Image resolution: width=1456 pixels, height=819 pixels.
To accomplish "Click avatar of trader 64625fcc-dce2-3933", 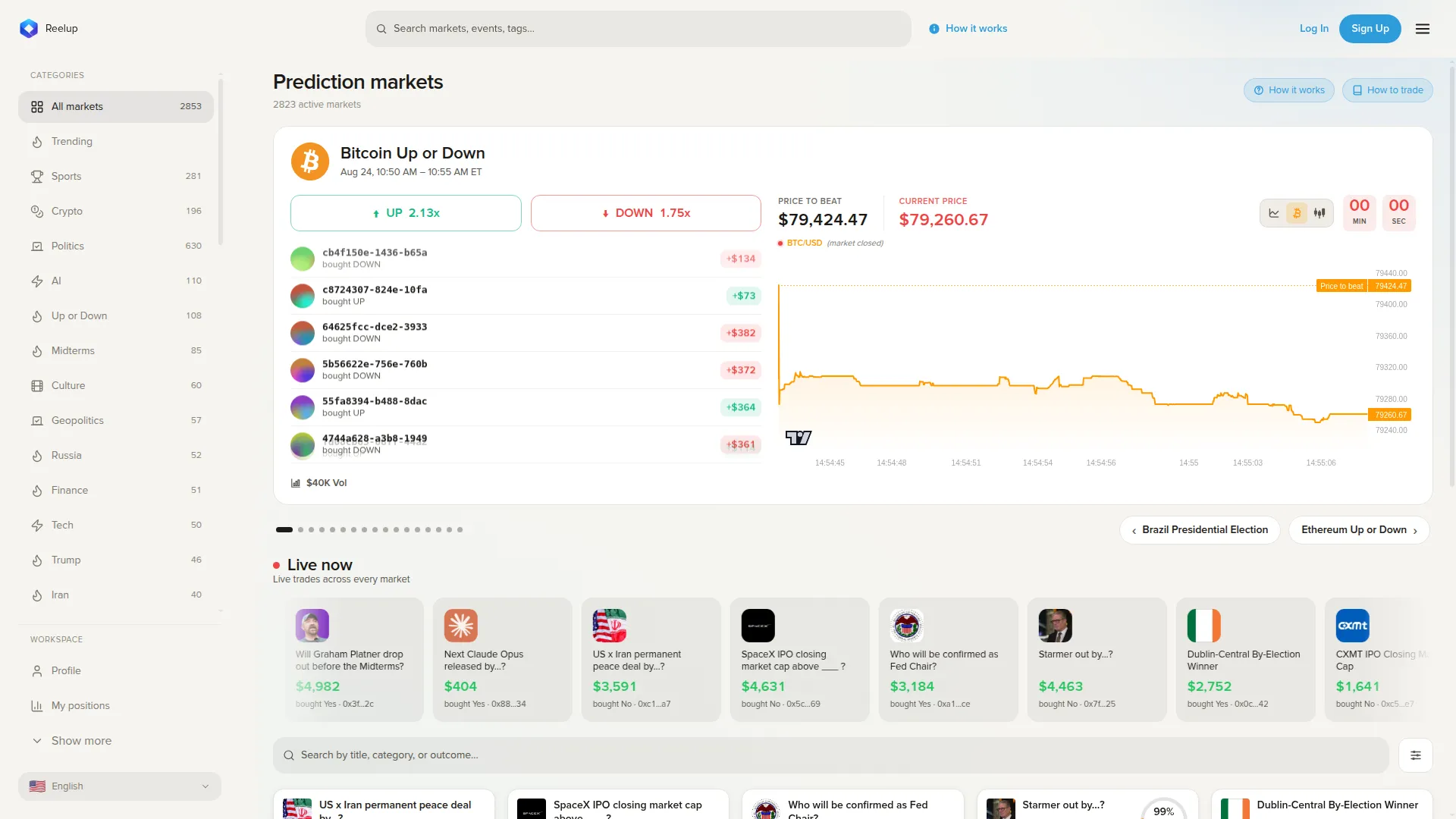I will point(303,333).
